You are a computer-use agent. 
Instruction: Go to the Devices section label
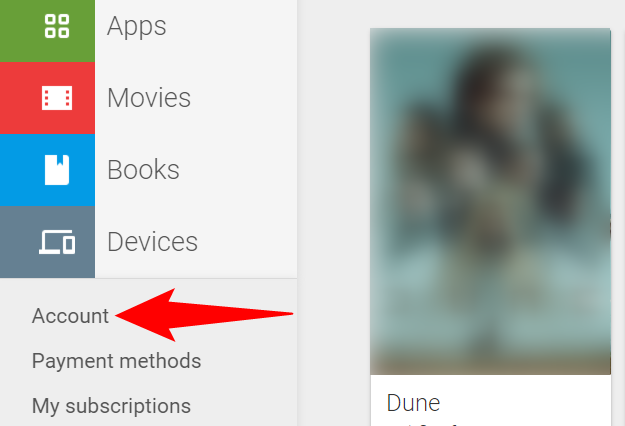[153, 241]
